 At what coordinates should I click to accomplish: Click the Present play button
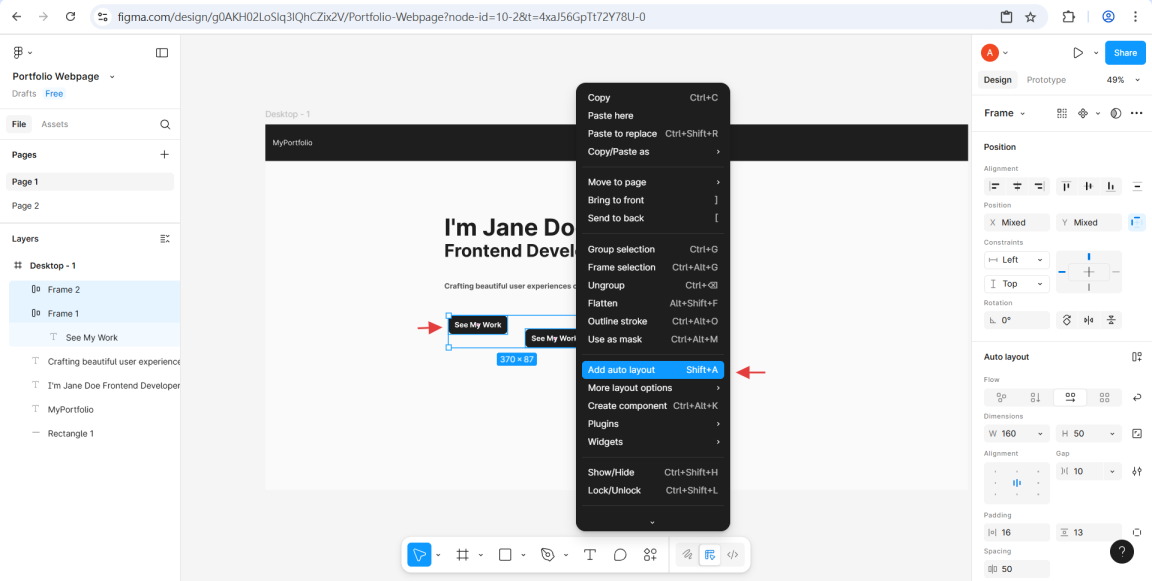coord(1077,53)
